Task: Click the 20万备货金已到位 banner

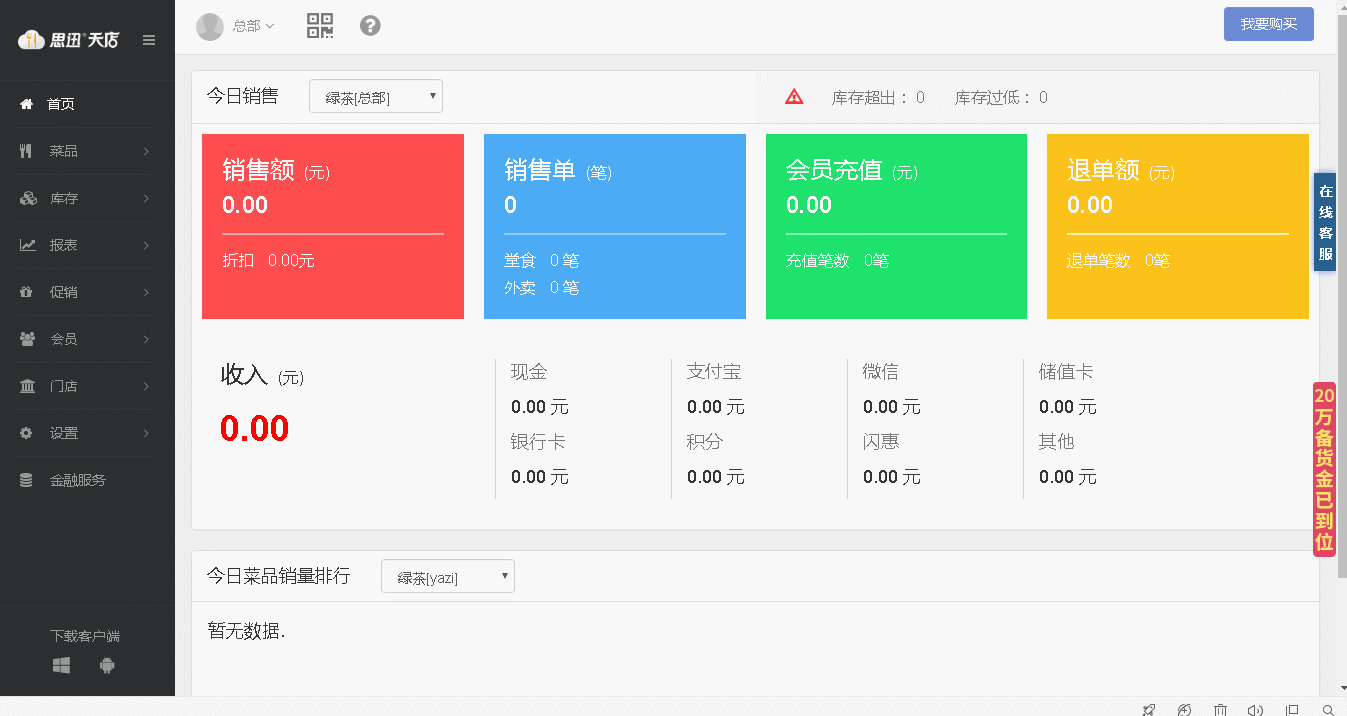Action: pos(1324,469)
